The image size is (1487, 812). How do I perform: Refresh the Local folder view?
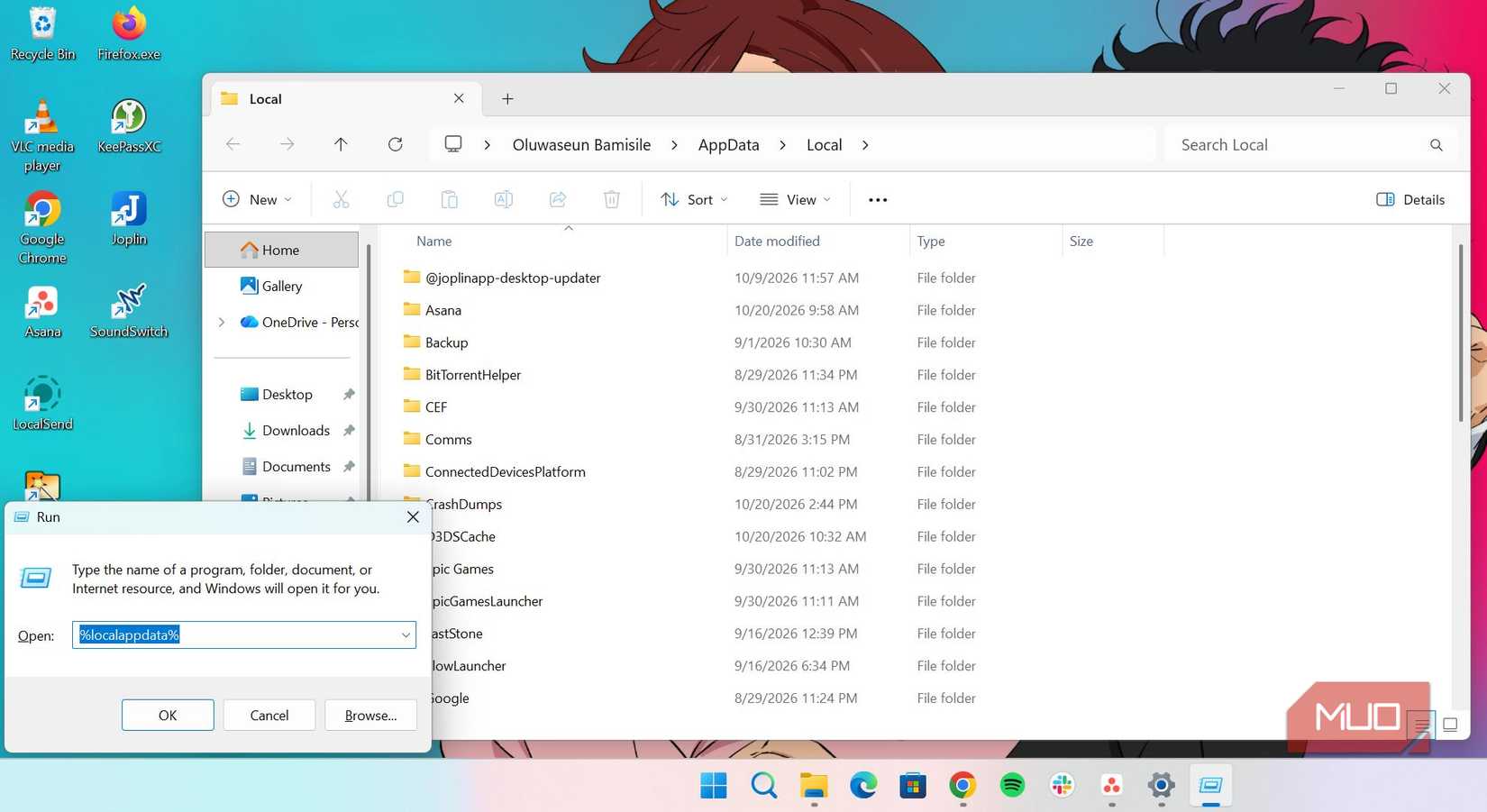pos(395,144)
